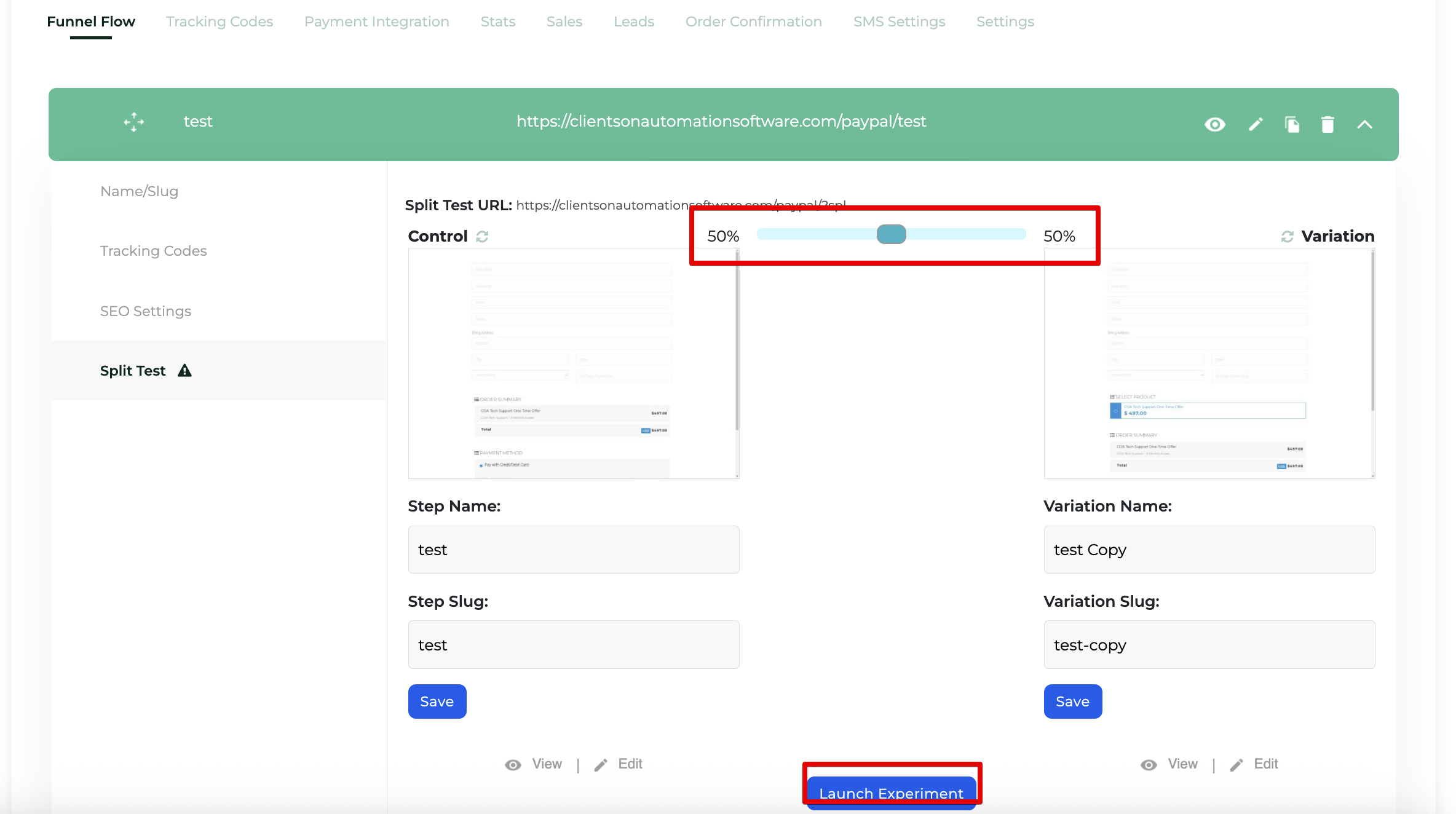The height and width of the screenshot is (814, 1456).
Task: Open the state selection dropdown in Control preview
Action: pyautogui.click(x=520, y=375)
